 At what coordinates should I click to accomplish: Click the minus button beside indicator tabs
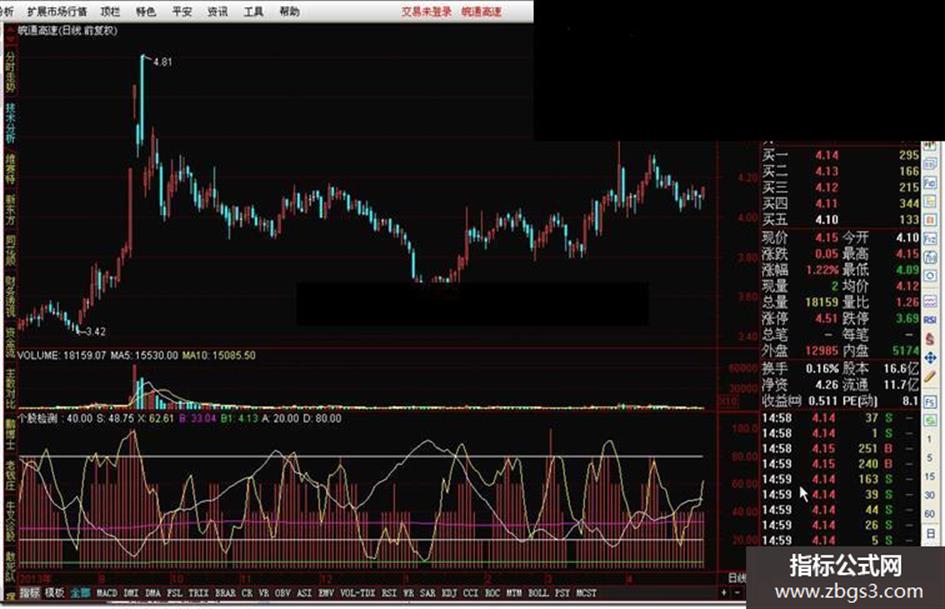click(x=736, y=593)
